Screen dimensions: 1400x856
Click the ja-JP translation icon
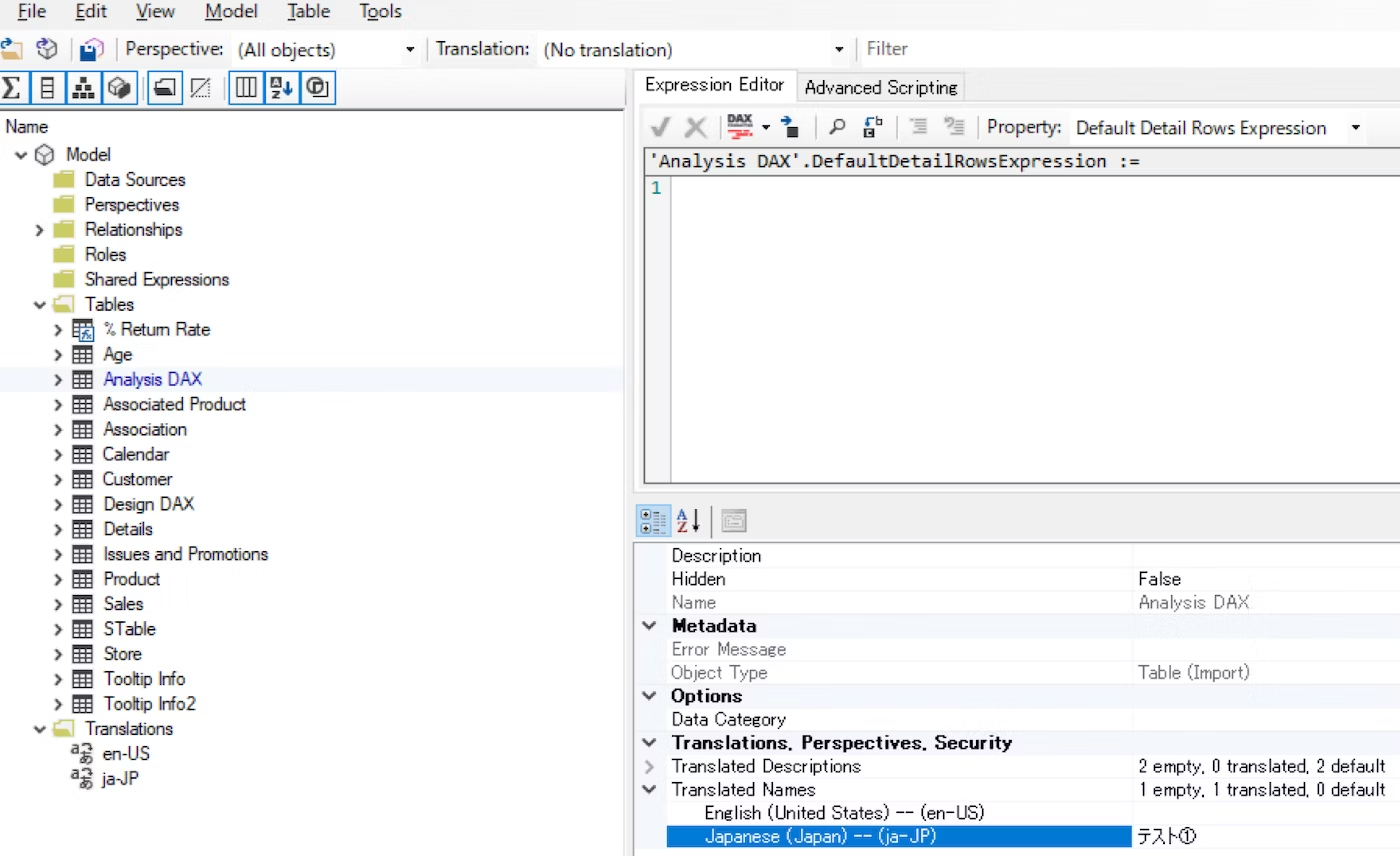click(81, 779)
